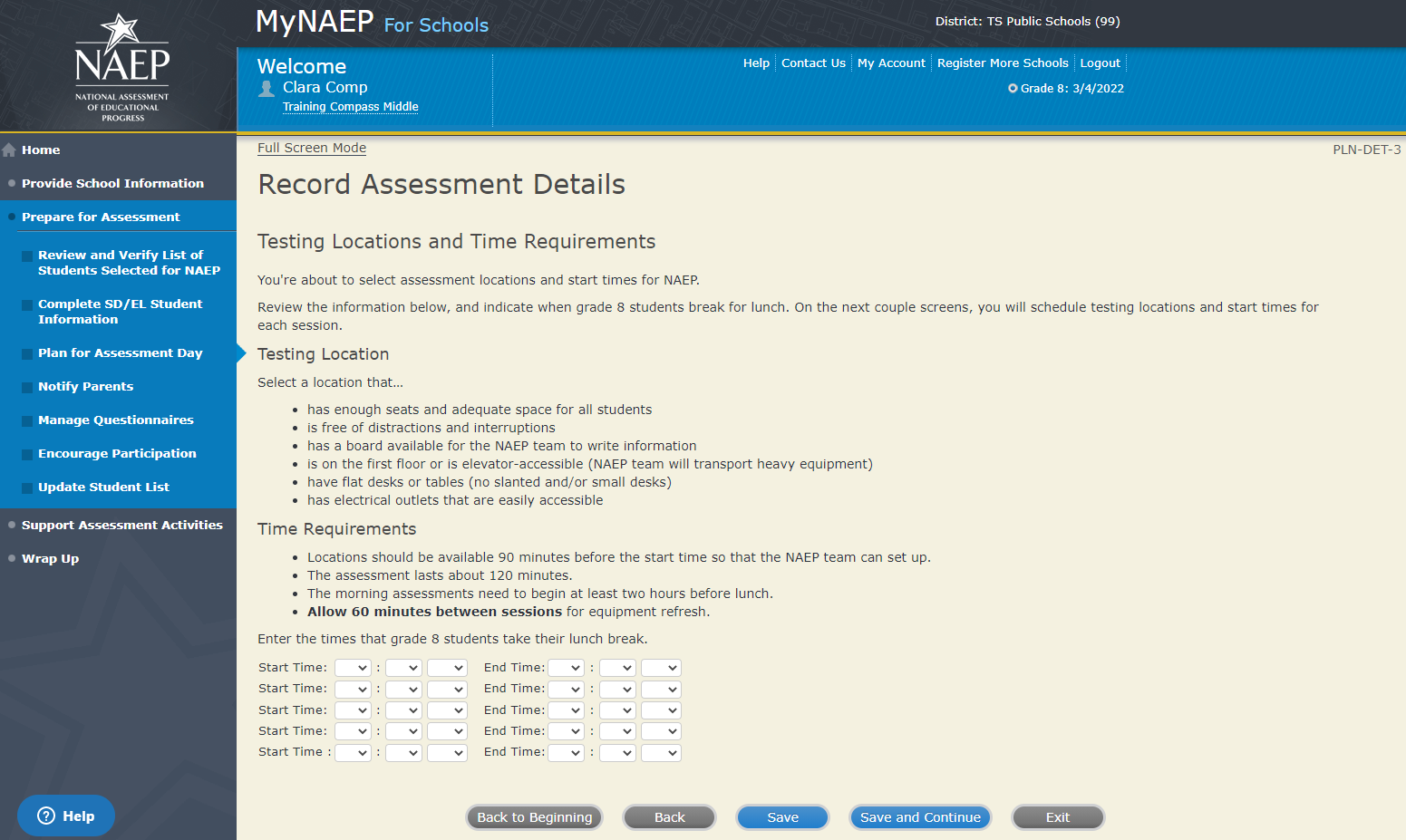Open the Training Compass Middle school link
Image resolution: width=1406 pixels, height=840 pixels.
[x=350, y=107]
